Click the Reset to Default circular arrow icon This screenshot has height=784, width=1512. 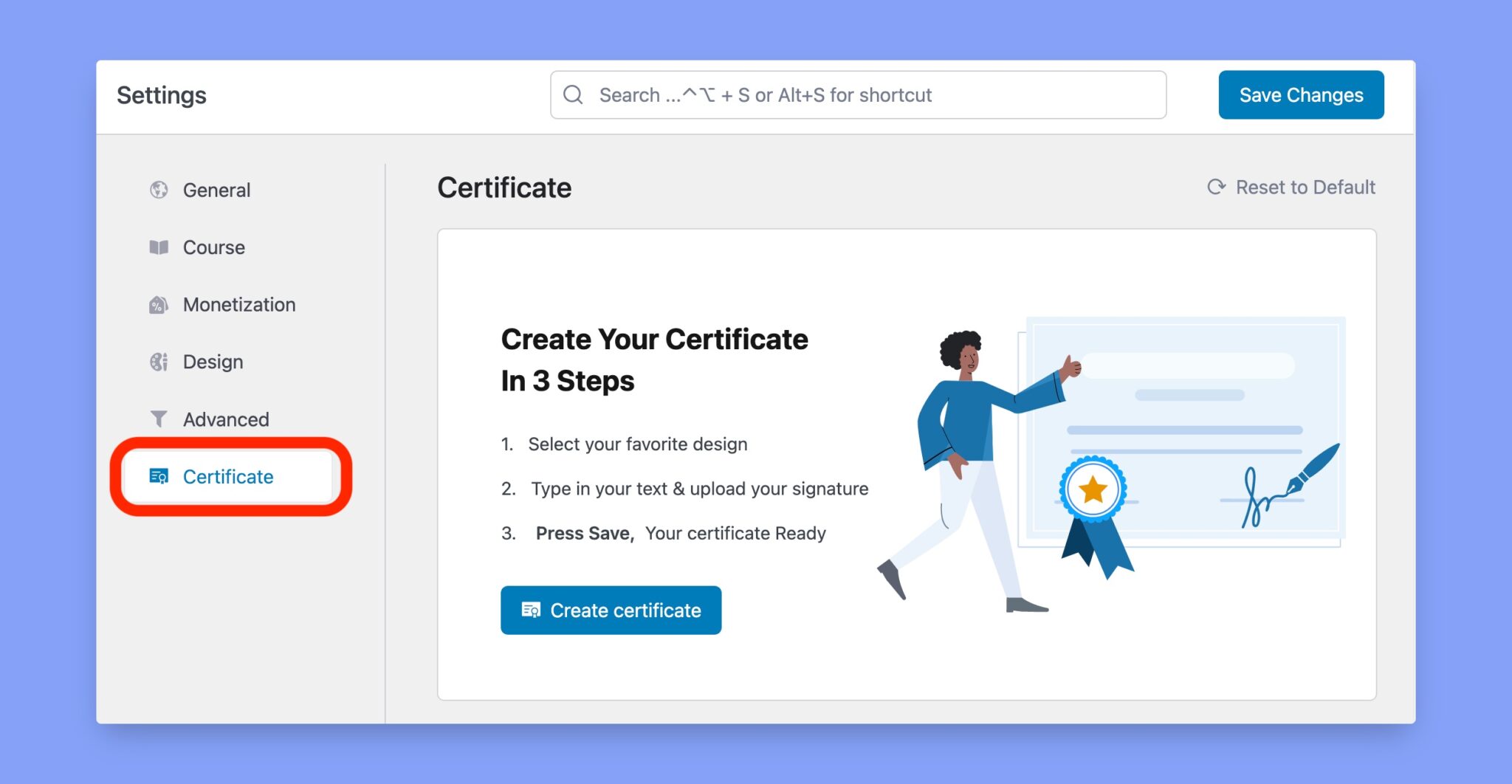click(x=1215, y=187)
